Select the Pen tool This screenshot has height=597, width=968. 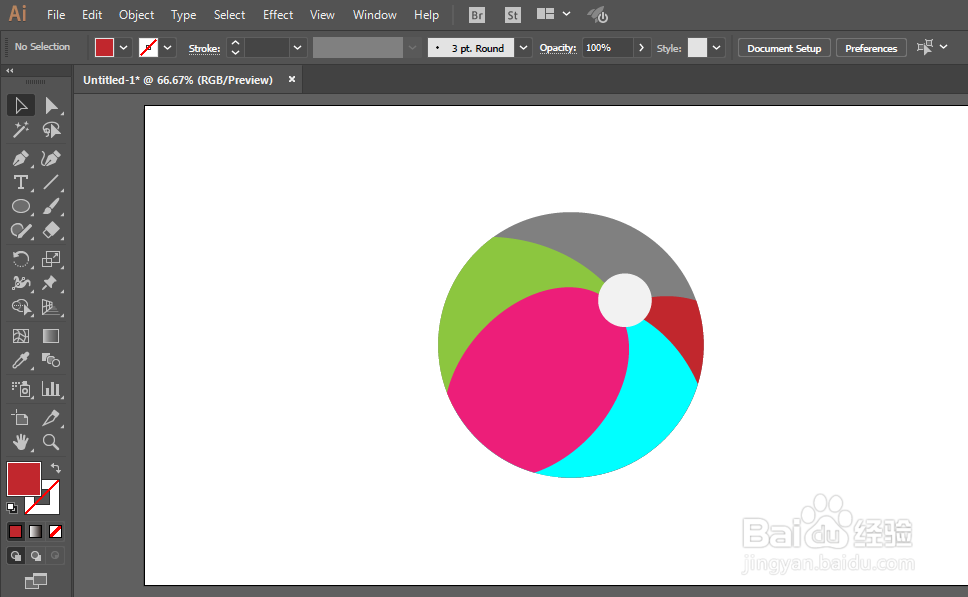(x=20, y=159)
